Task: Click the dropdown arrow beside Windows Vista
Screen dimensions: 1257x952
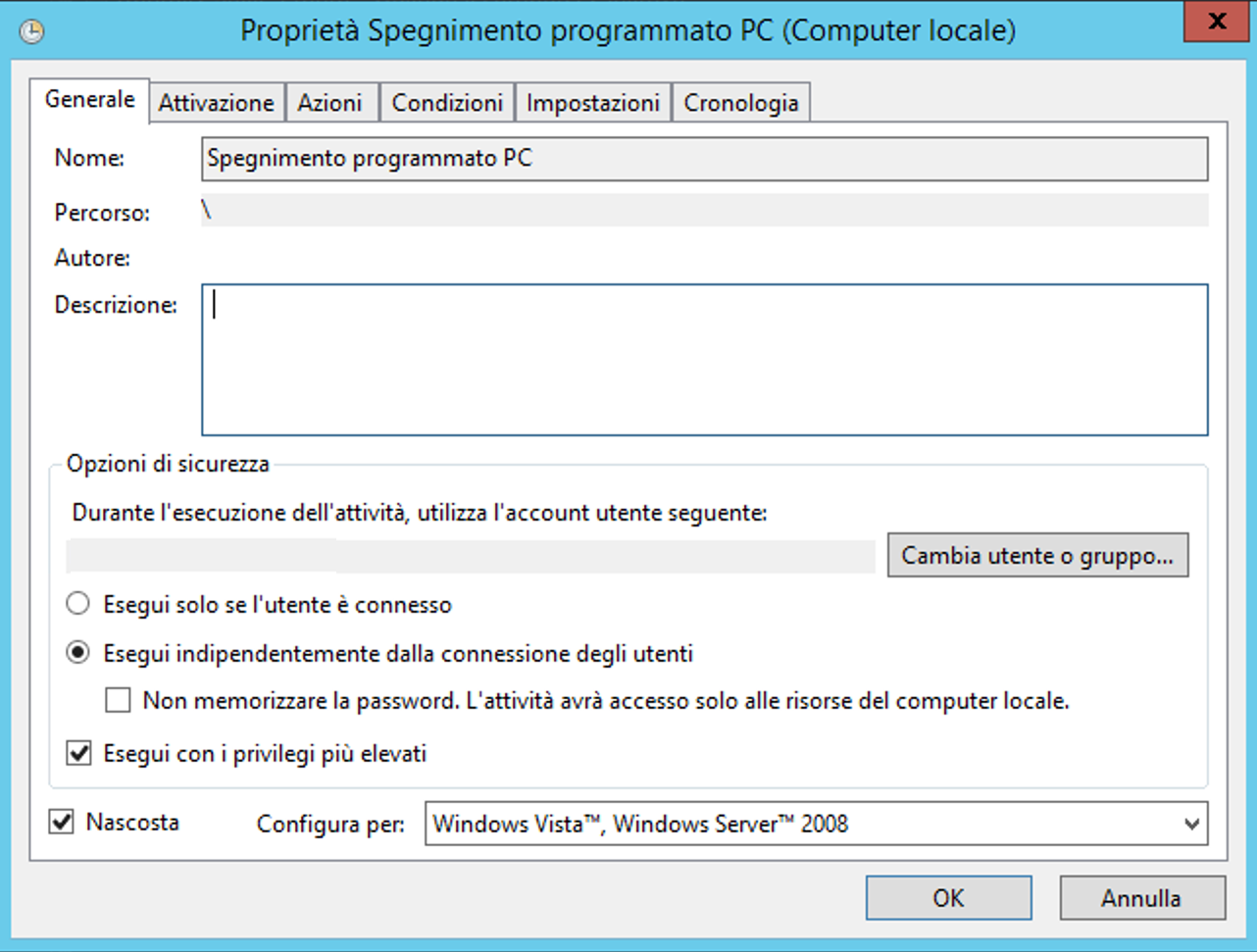Action: point(1191,824)
